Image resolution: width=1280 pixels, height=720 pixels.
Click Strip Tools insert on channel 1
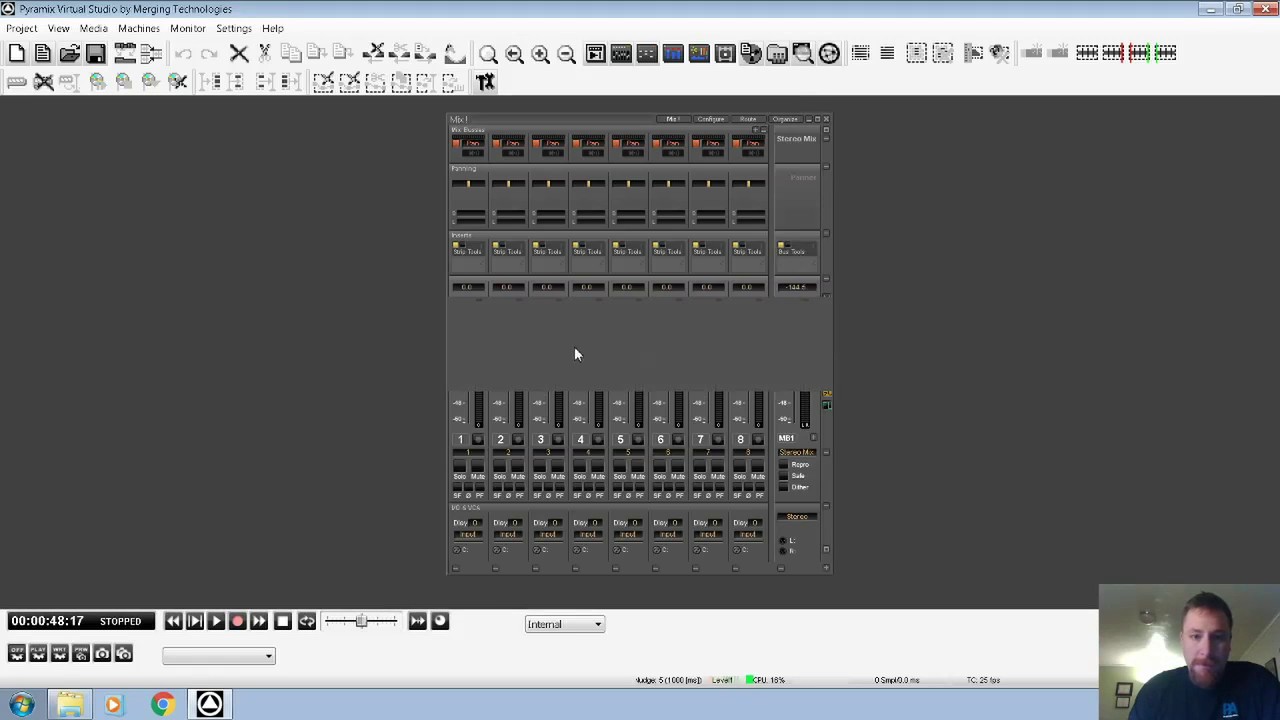pos(467,249)
